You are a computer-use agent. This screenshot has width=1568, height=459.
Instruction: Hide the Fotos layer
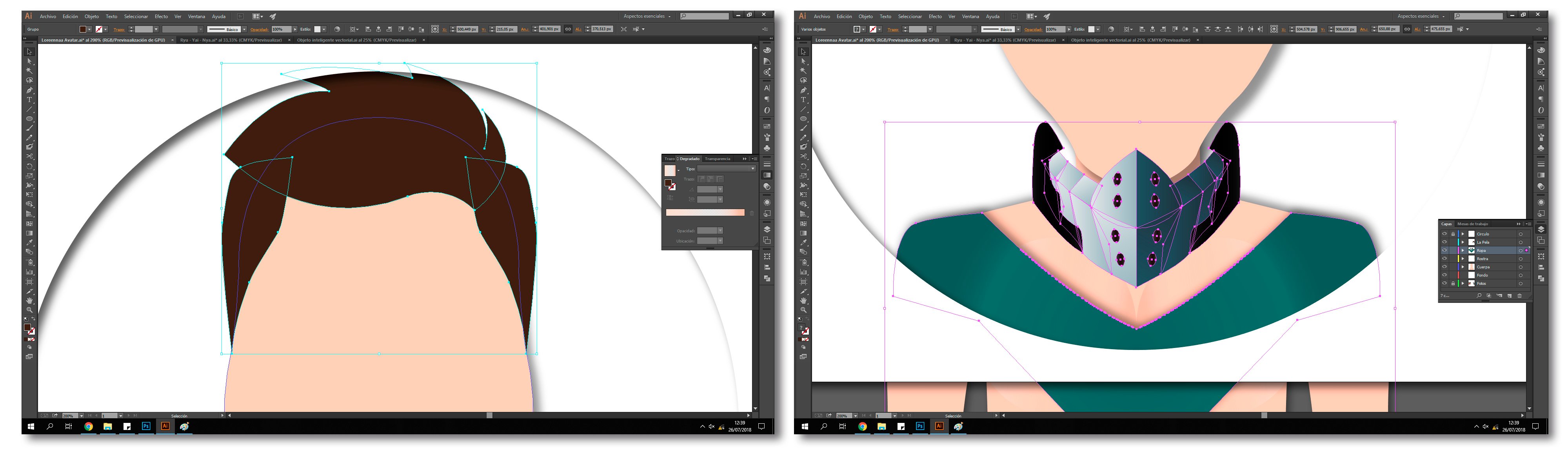click(x=1444, y=283)
